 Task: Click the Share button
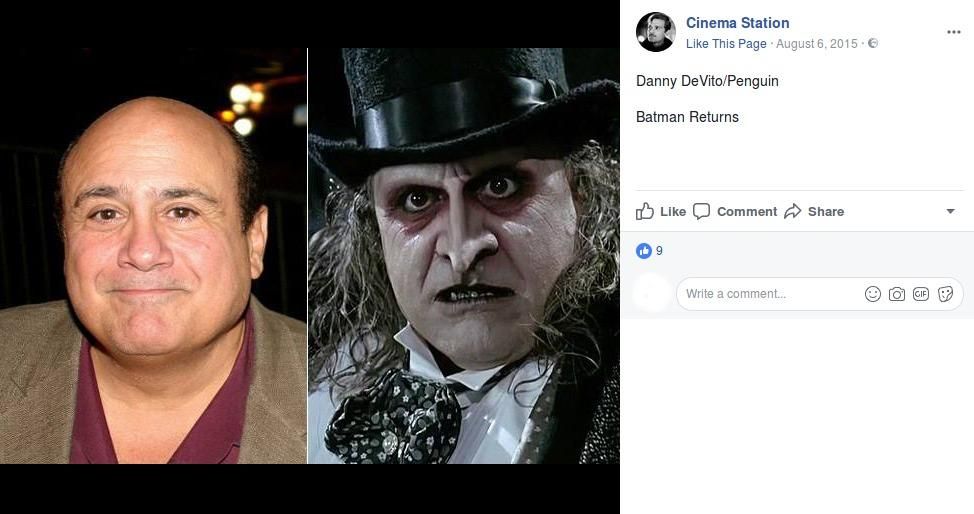(814, 211)
